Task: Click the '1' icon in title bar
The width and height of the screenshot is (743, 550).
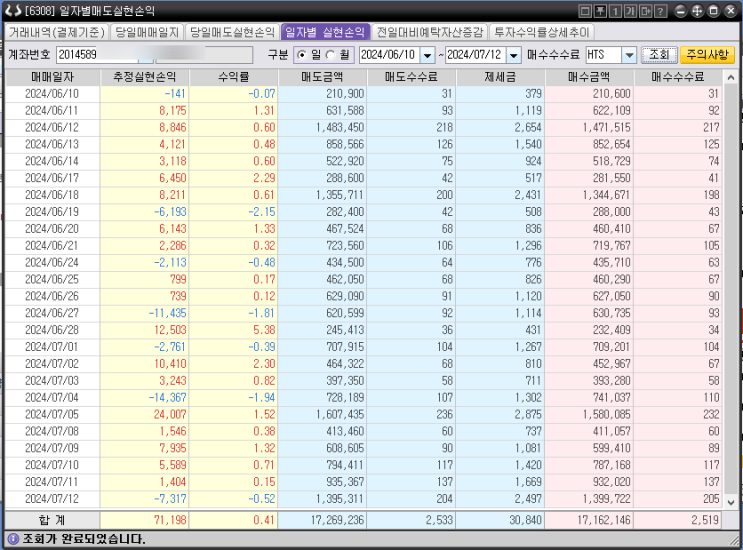Action: click(x=615, y=11)
